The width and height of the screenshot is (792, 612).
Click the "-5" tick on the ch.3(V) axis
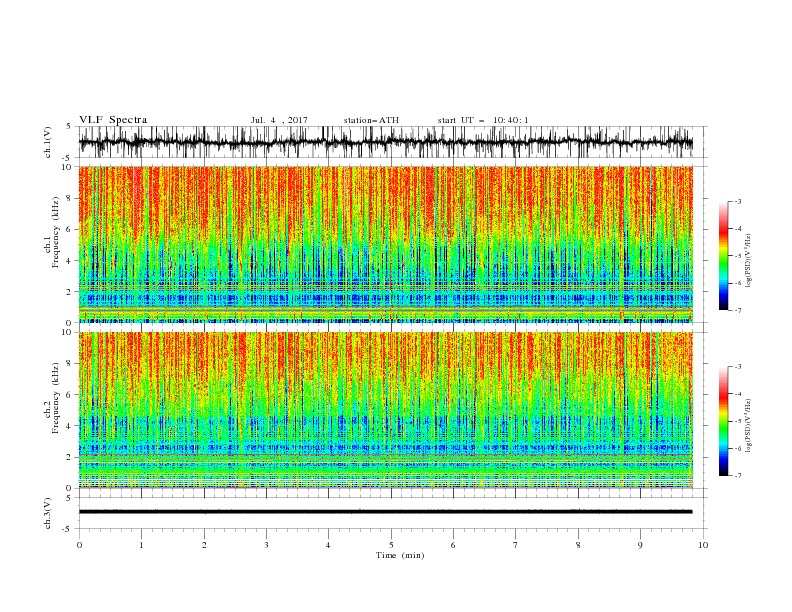(x=68, y=530)
